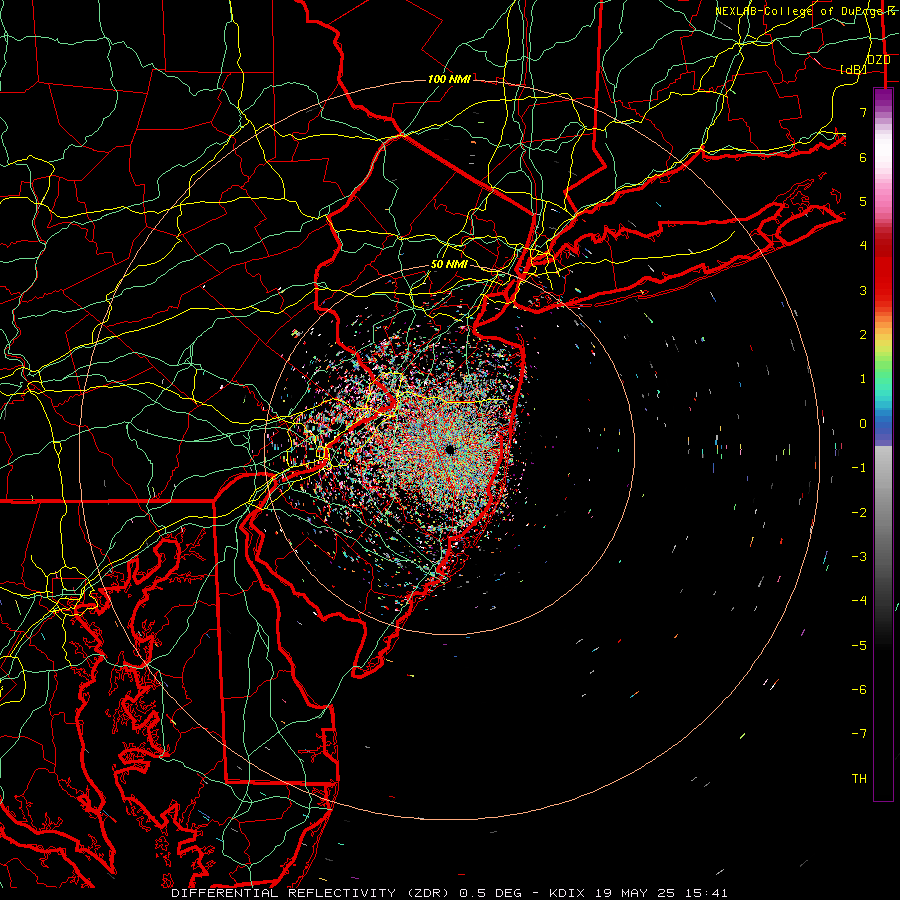Click the scale value "-6" on the legend

tap(859, 690)
